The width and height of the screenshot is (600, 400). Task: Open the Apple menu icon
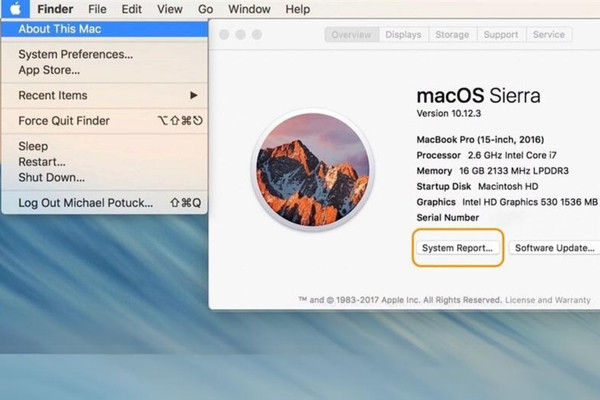[x=15, y=9]
